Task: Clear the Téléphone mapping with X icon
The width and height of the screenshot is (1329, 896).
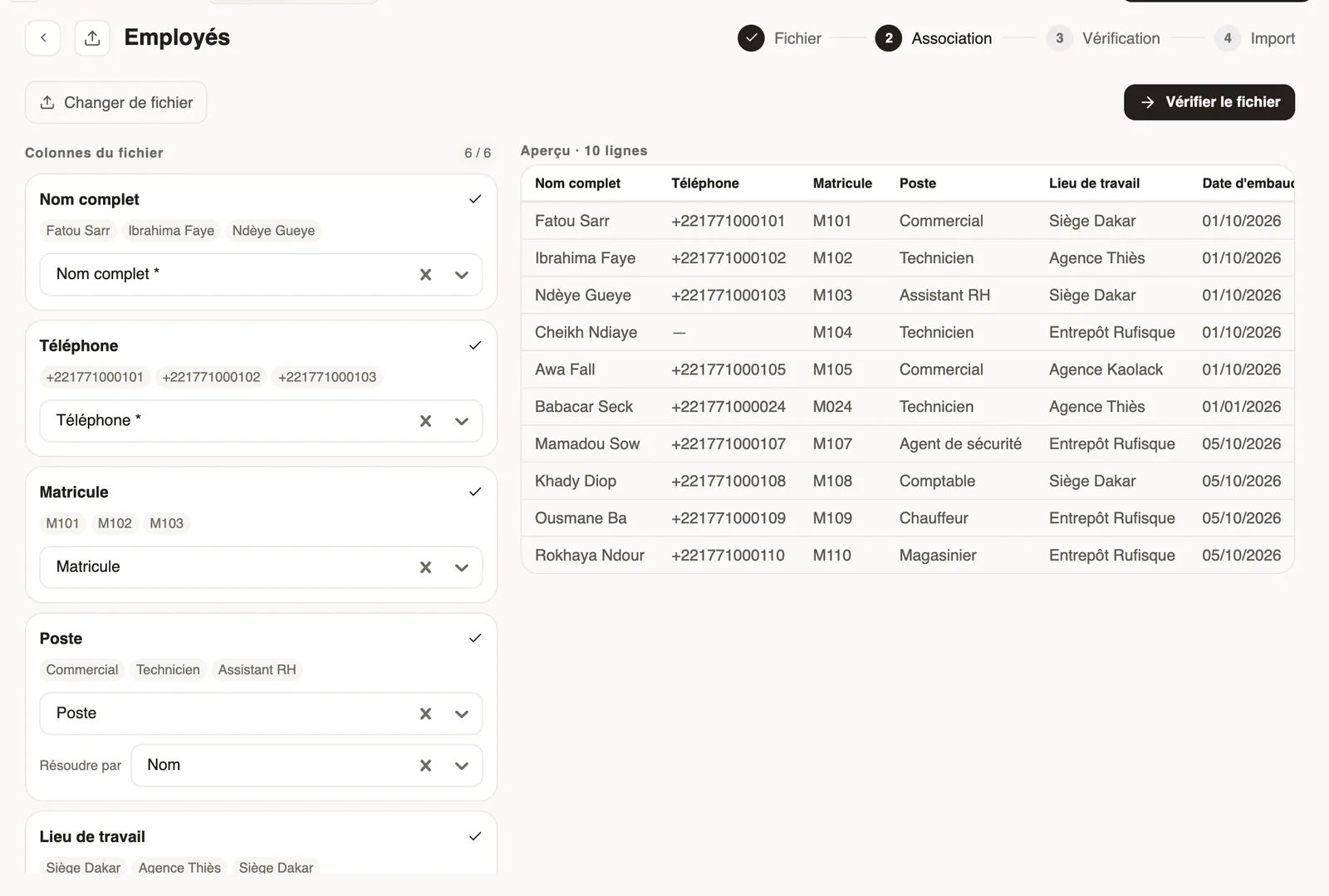Action: click(x=425, y=421)
